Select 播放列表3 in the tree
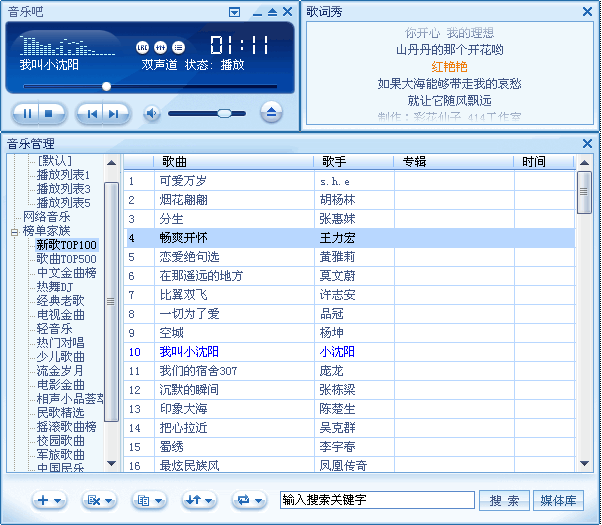 [63, 189]
